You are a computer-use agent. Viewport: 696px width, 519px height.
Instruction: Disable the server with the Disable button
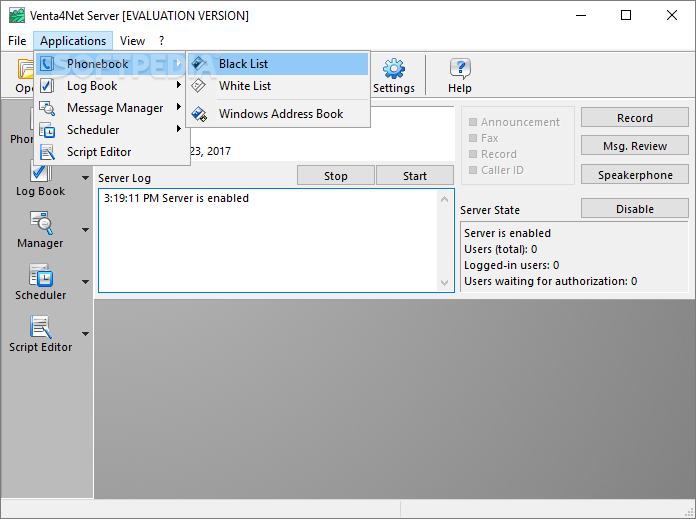click(x=635, y=209)
